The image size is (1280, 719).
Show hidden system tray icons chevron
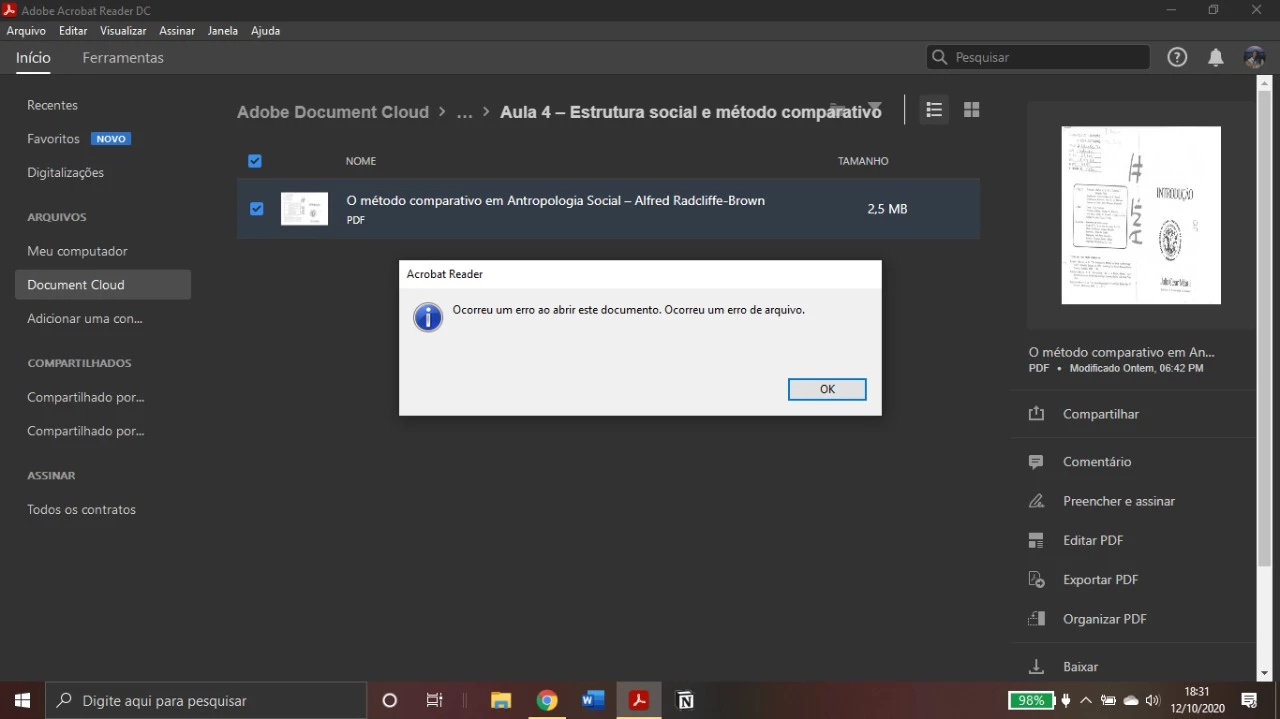click(x=1086, y=701)
